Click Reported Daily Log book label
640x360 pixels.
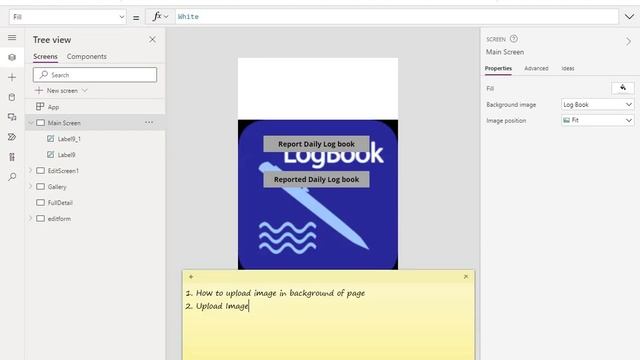[x=316, y=180]
